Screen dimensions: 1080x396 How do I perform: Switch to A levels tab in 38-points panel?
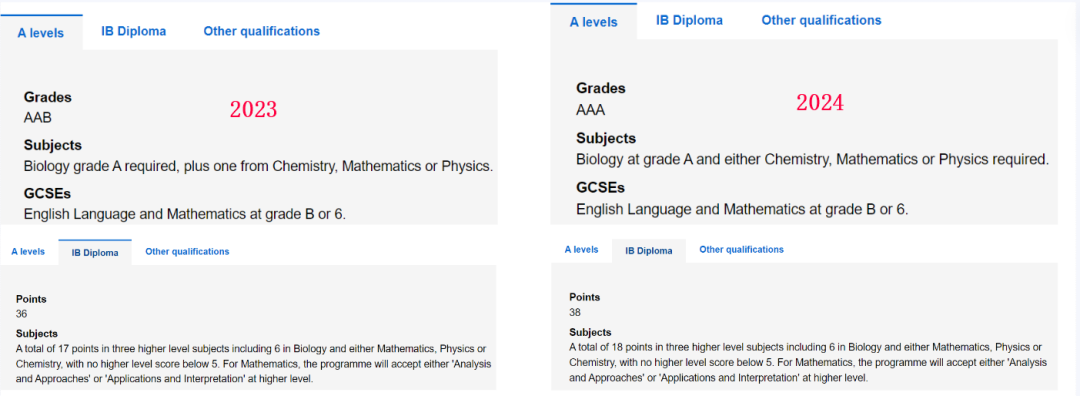pyautogui.click(x=581, y=249)
